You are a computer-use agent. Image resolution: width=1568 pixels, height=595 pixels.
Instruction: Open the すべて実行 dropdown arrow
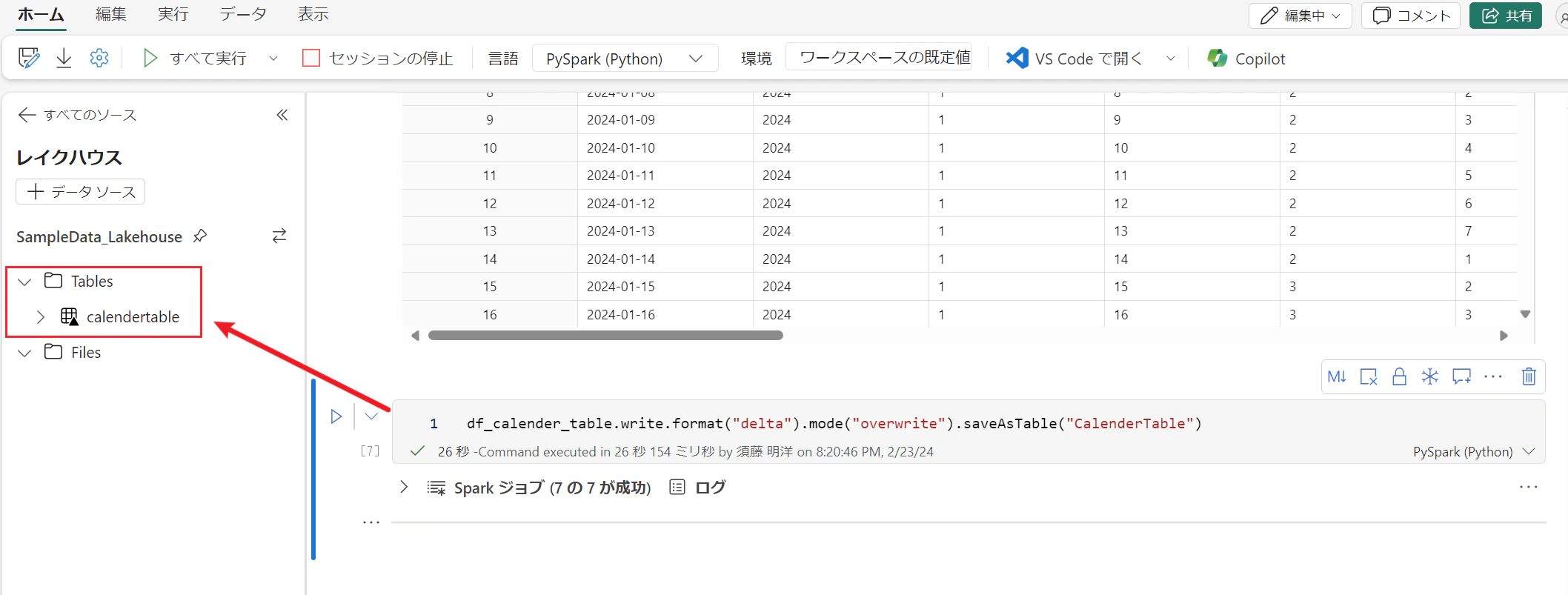273,58
